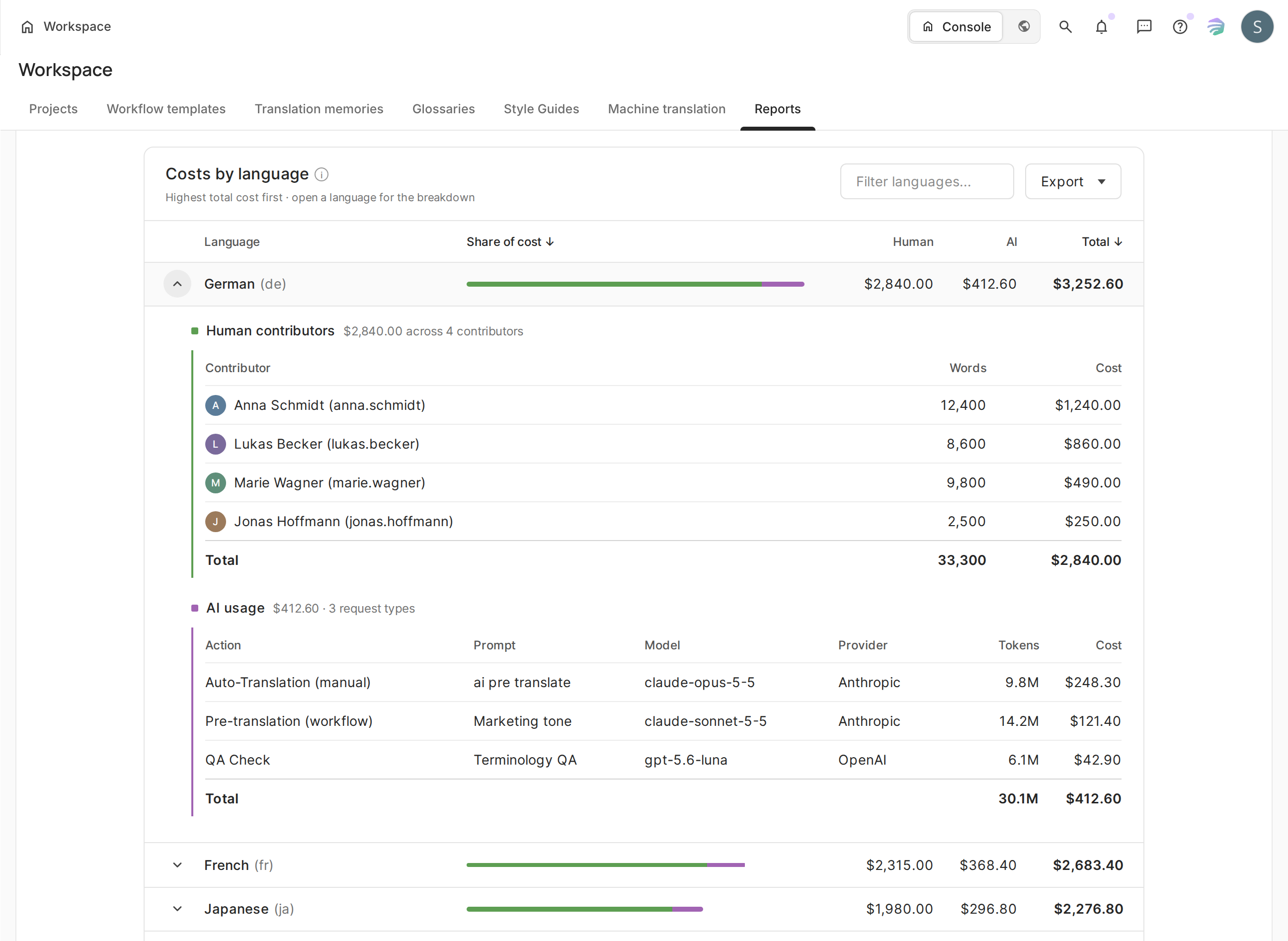The width and height of the screenshot is (1288, 941).
Task: Go to Translation memories tab
Action: click(x=319, y=109)
